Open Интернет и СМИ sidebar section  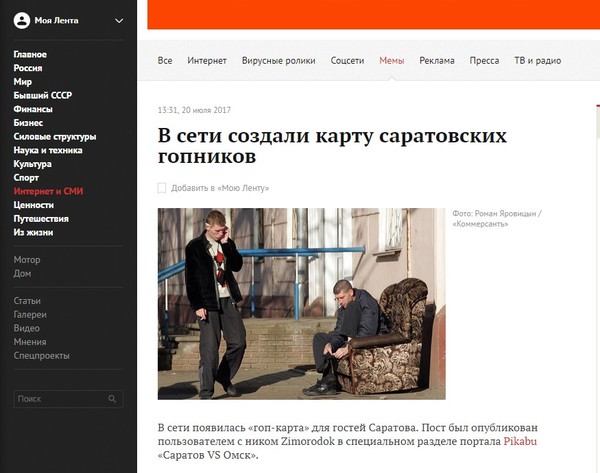[48, 191]
